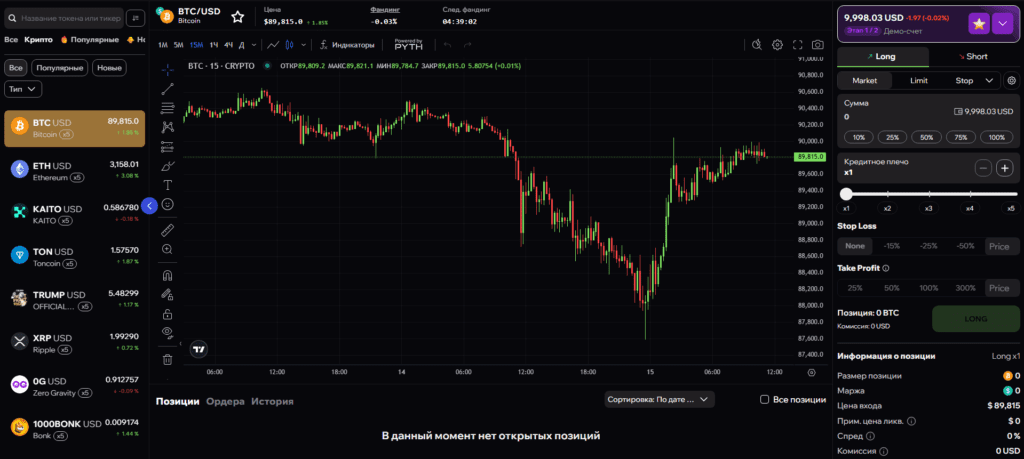
Task: Expand more timeframes dropdown arrow
Action: pos(252,45)
